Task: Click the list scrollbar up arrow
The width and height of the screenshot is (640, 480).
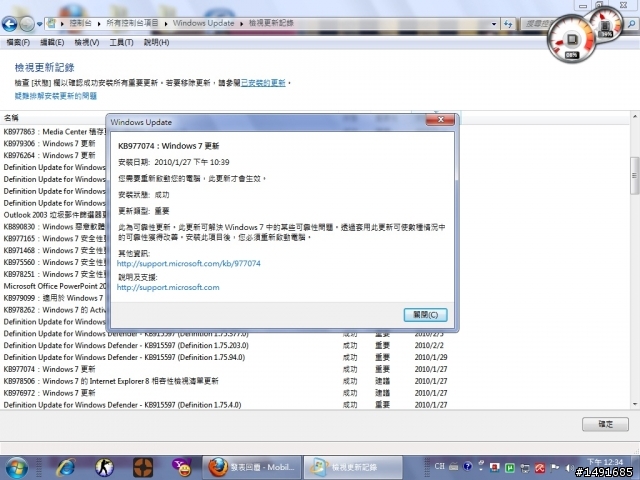Action: [635, 117]
